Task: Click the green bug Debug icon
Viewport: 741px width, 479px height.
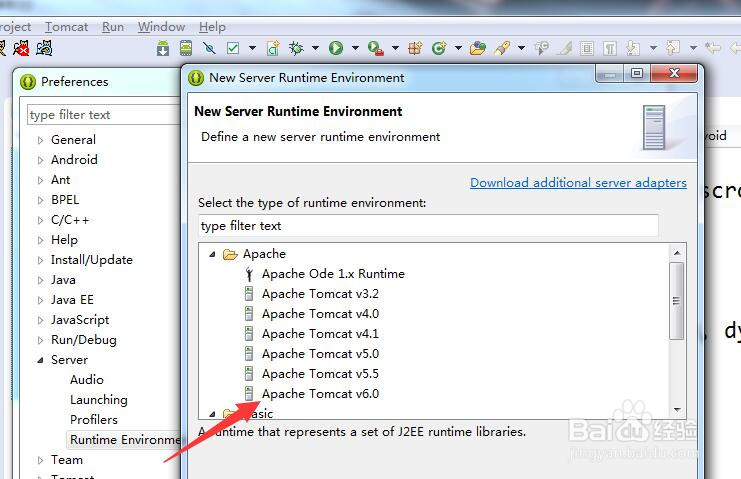Action: (297, 48)
